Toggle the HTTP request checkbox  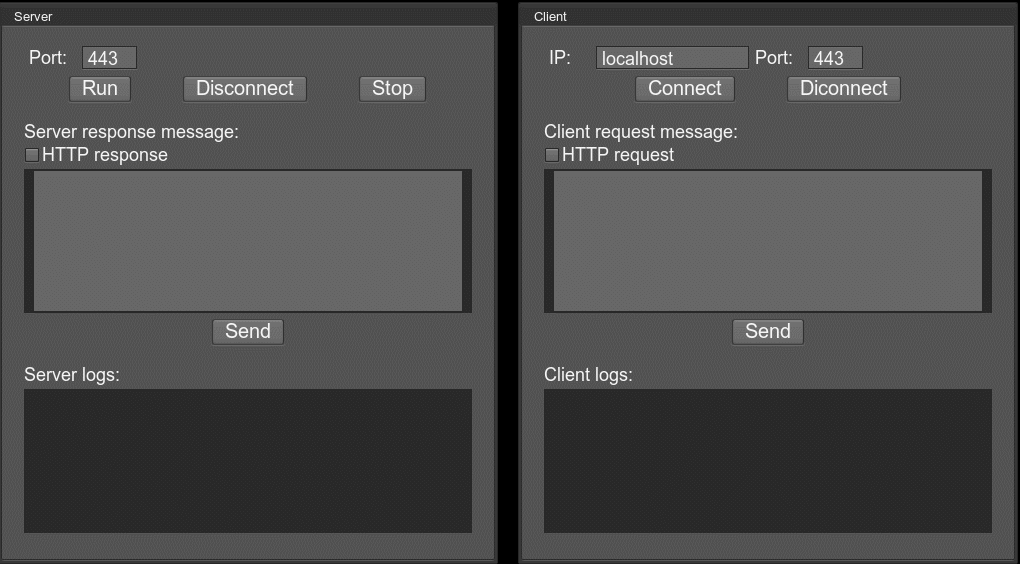552,155
